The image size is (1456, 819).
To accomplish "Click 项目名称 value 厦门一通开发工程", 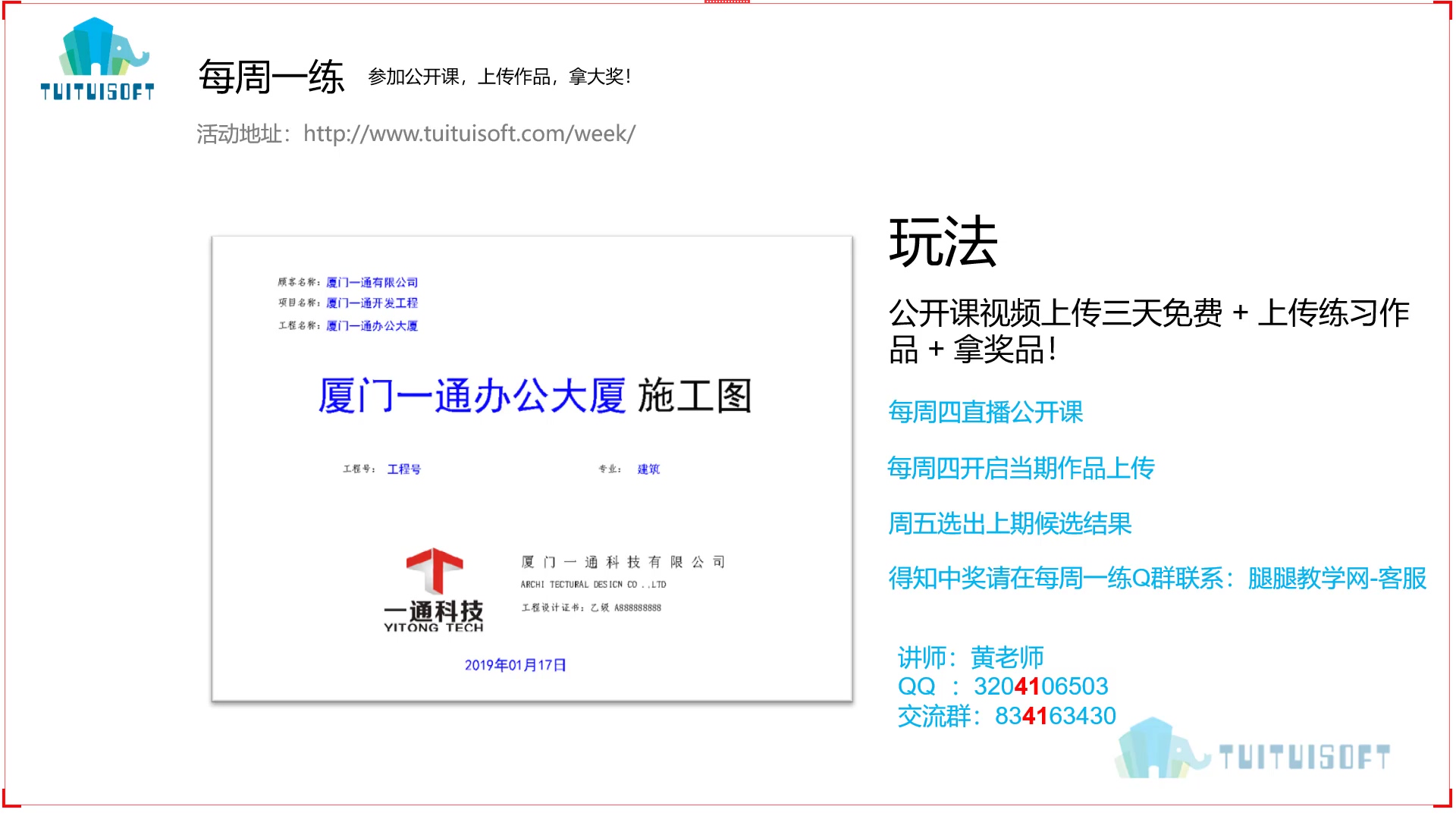I will coord(372,303).
